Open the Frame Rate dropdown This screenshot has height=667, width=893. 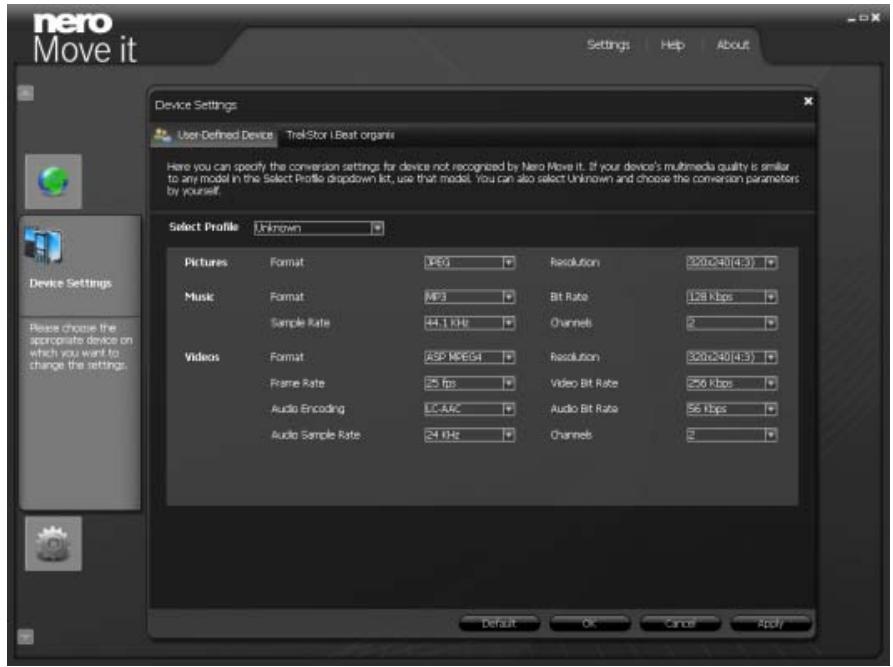coord(470,383)
